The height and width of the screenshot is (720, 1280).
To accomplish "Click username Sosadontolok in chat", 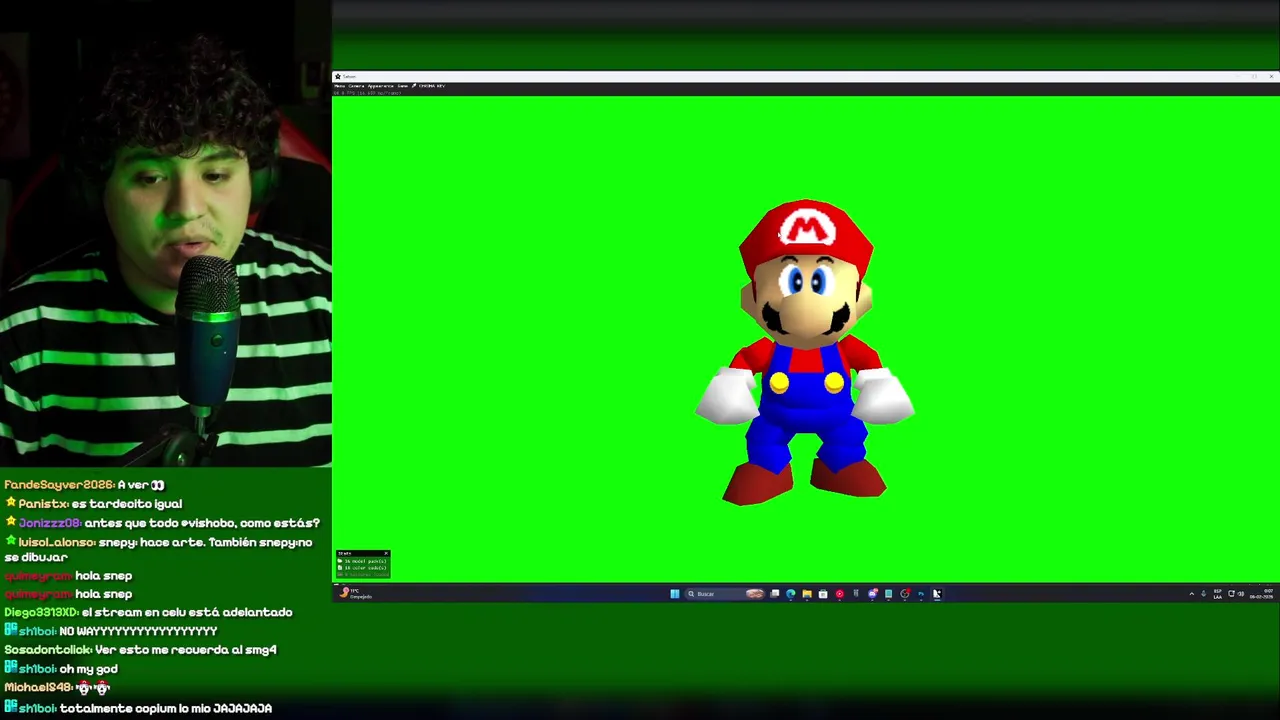I will [47, 650].
